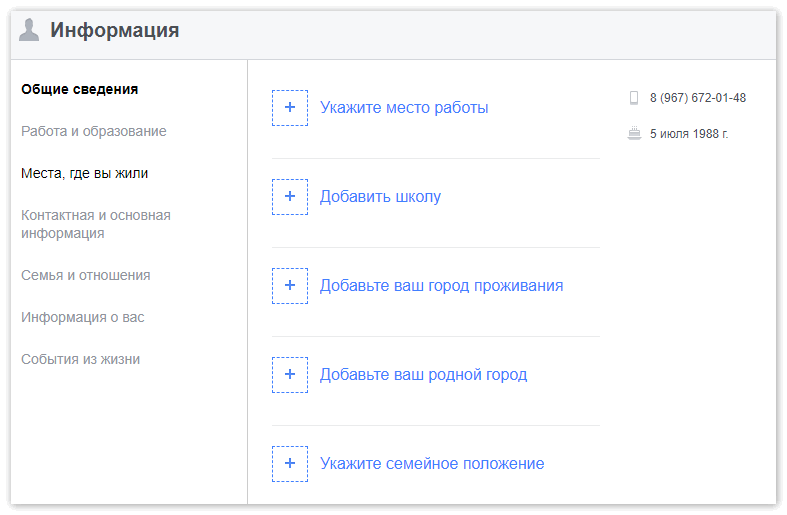Viewport: 787px width, 515px height.
Task: Click the plus icon beside Укажите место работы
Action: pos(290,107)
